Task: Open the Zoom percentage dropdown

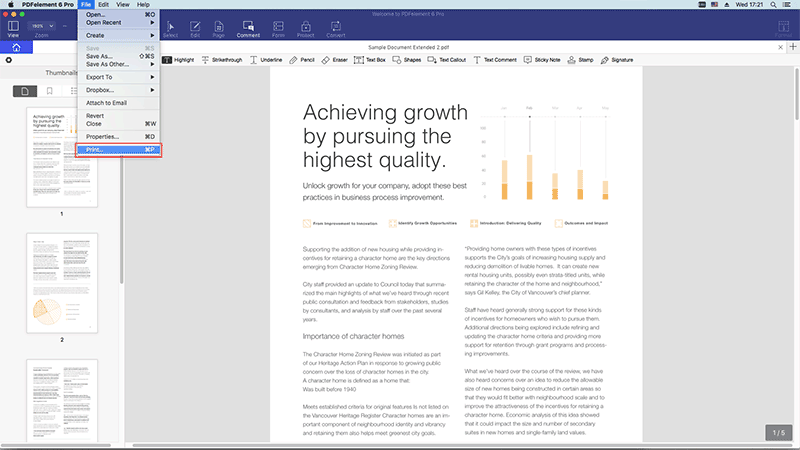Action: 41,26
